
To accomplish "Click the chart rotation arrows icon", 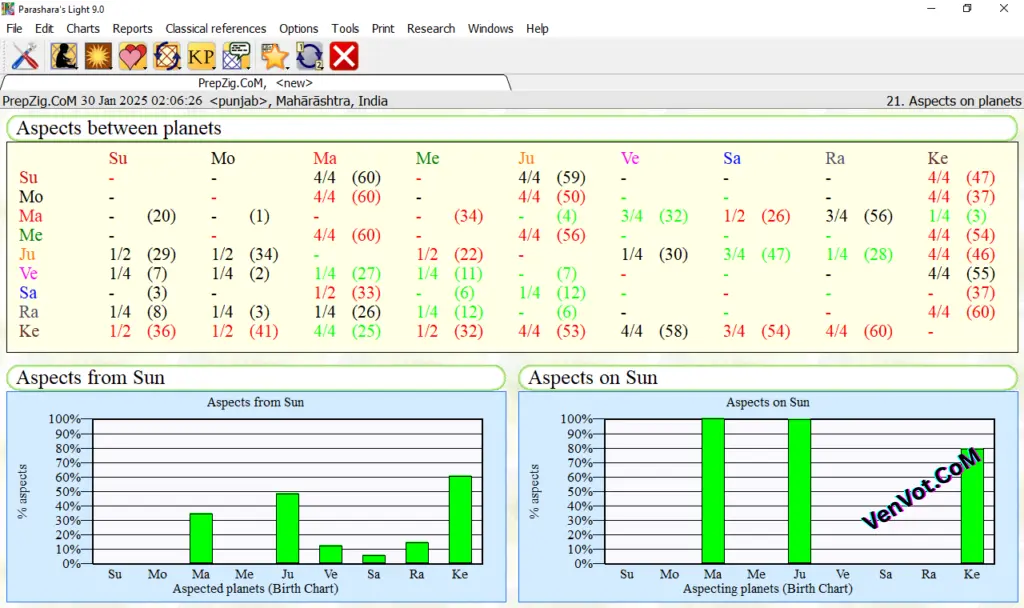I will 167,56.
